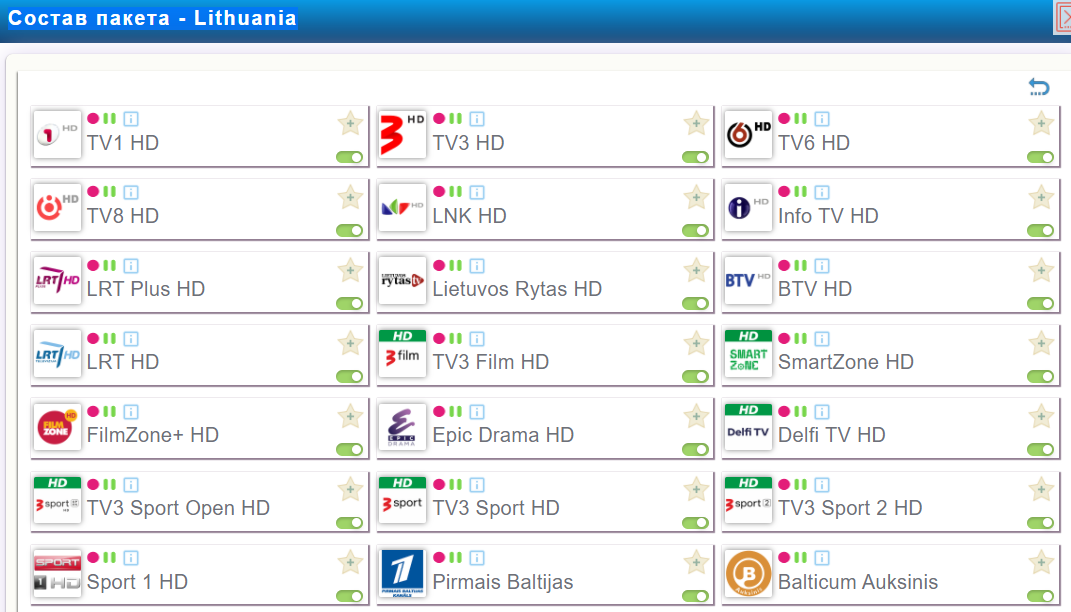The image size is (1071, 612).
Task: Add TV3 HD to favorites star
Action: click(696, 124)
